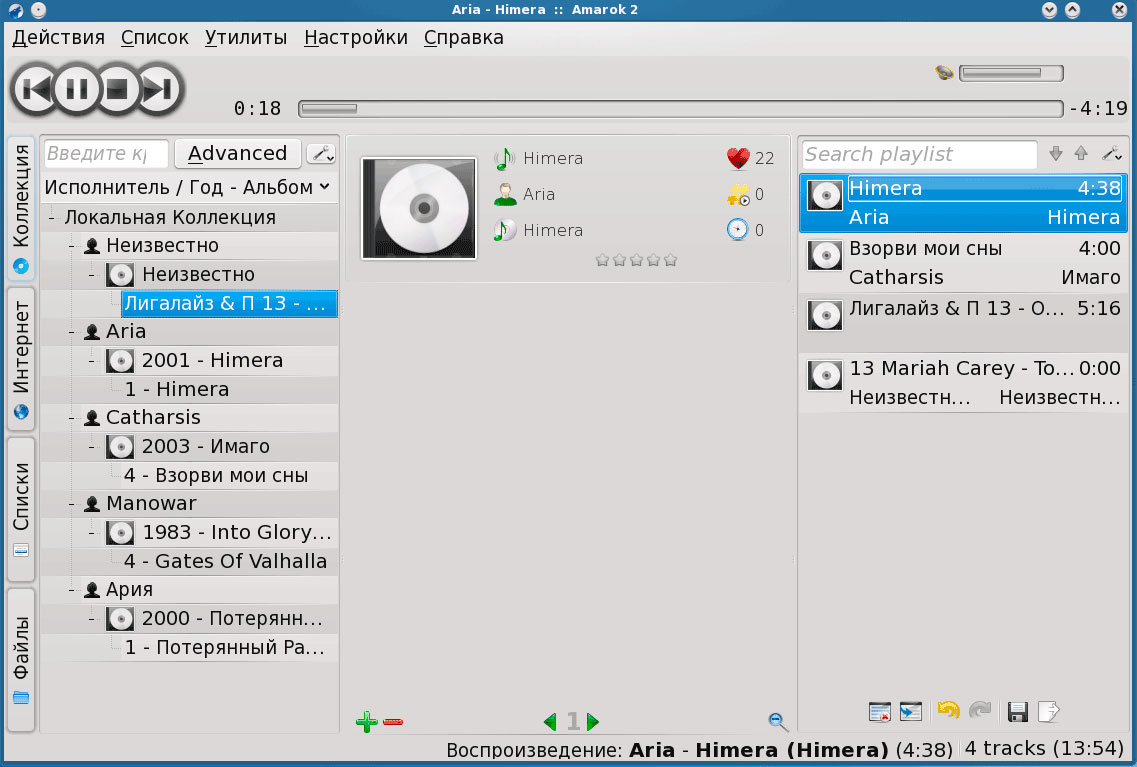Click the album icon next to Himera
Image resolution: width=1137 pixels, height=767 pixels.
click(x=504, y=231)
